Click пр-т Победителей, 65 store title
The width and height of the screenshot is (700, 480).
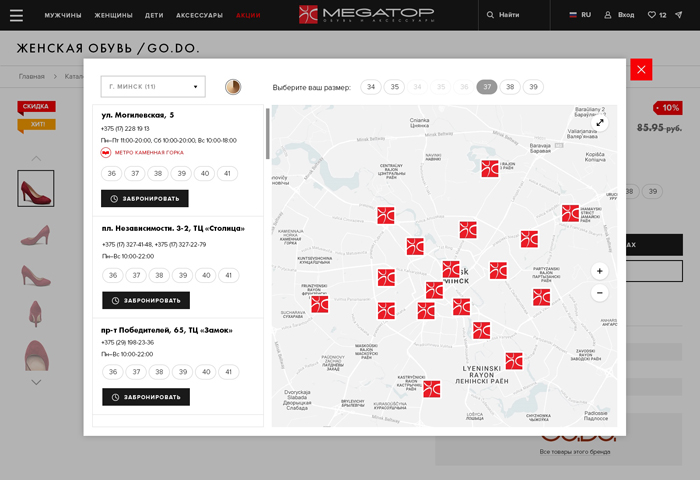[x=167, y=330]
